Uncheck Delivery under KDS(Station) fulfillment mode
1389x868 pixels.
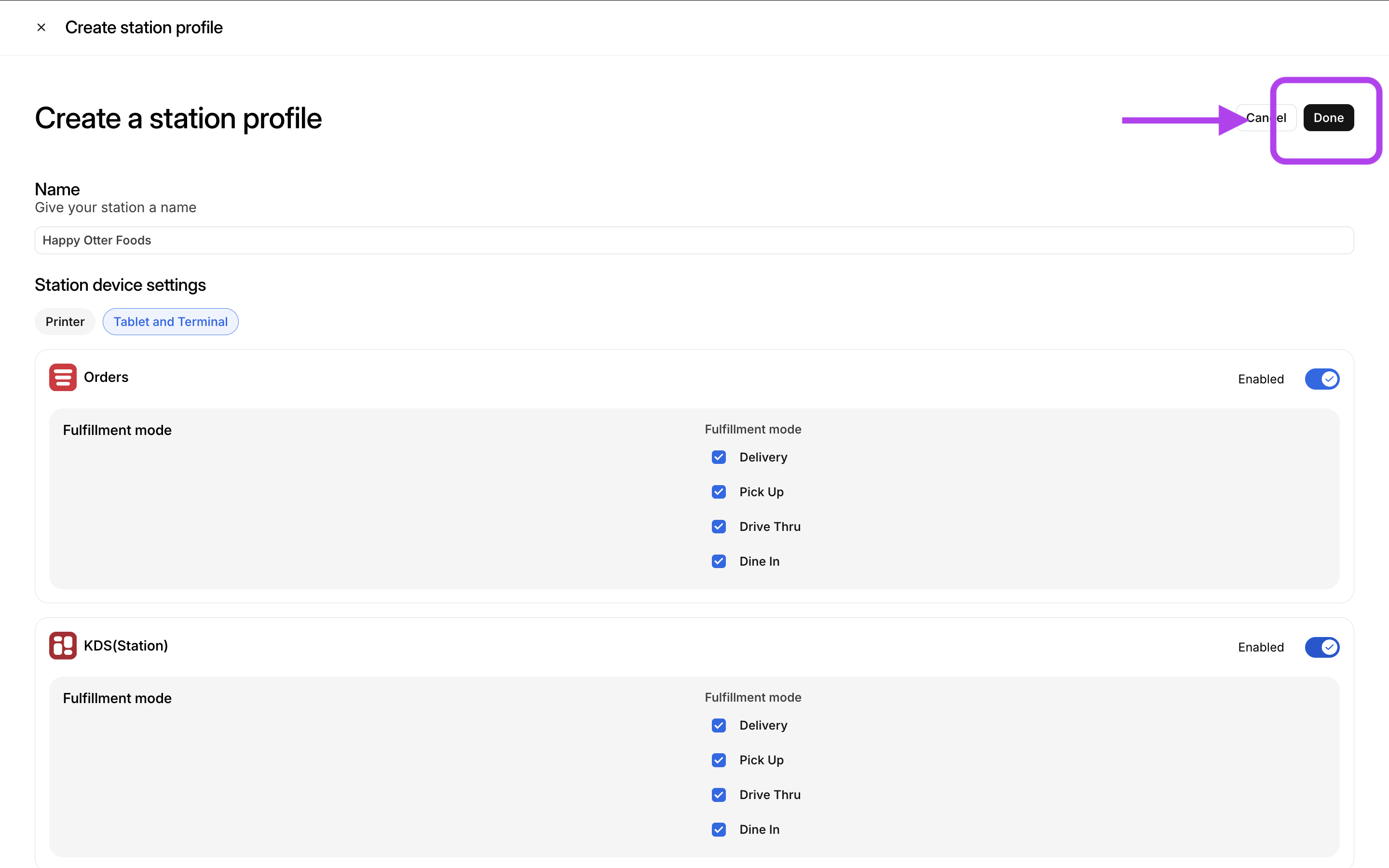719,725
